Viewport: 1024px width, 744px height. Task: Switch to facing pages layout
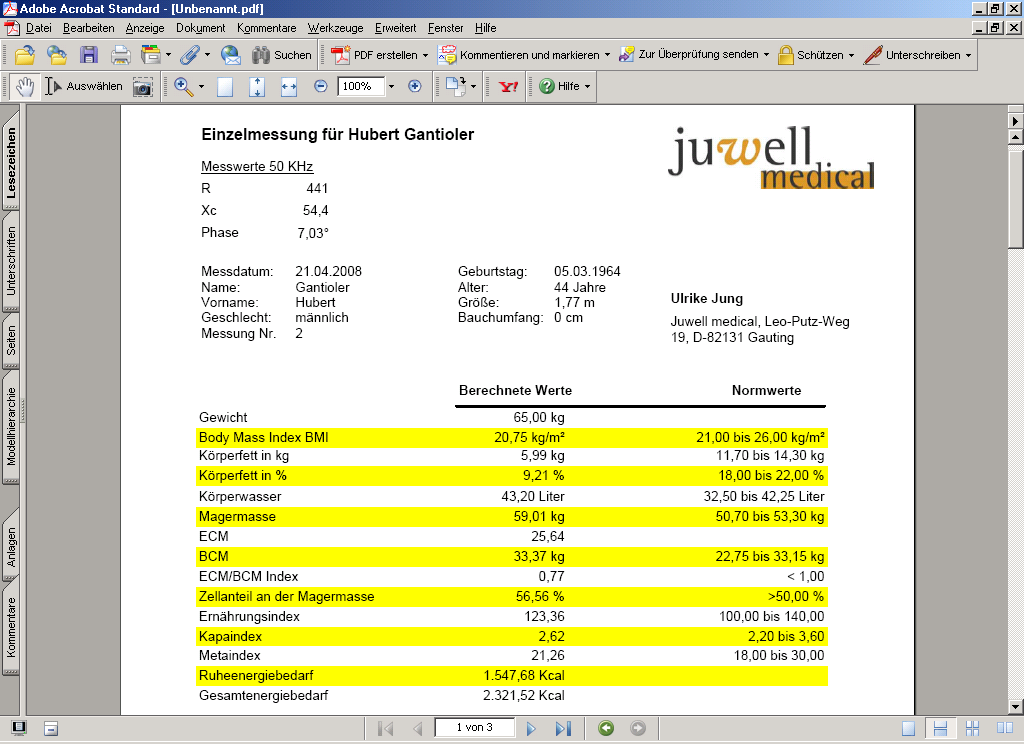pyautogui.click(x=1004, y=728)
